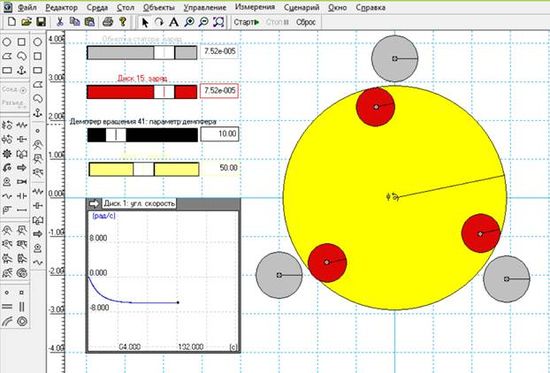Click the damper value field showing 10.00
Screen dimensions: 550x373
pyautogui.click(x=220, y=134)
